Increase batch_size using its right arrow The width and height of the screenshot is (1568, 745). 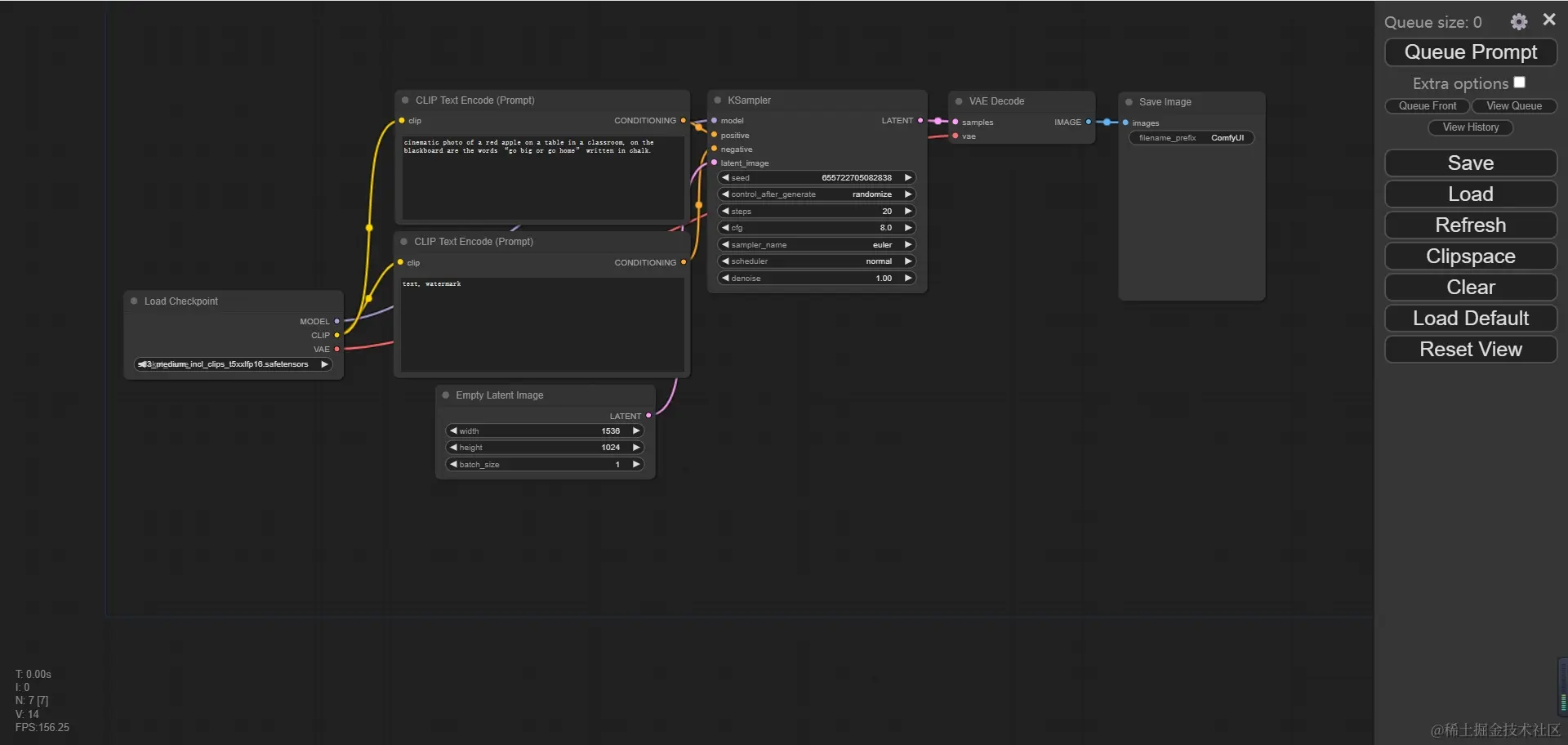click(635, 465)
